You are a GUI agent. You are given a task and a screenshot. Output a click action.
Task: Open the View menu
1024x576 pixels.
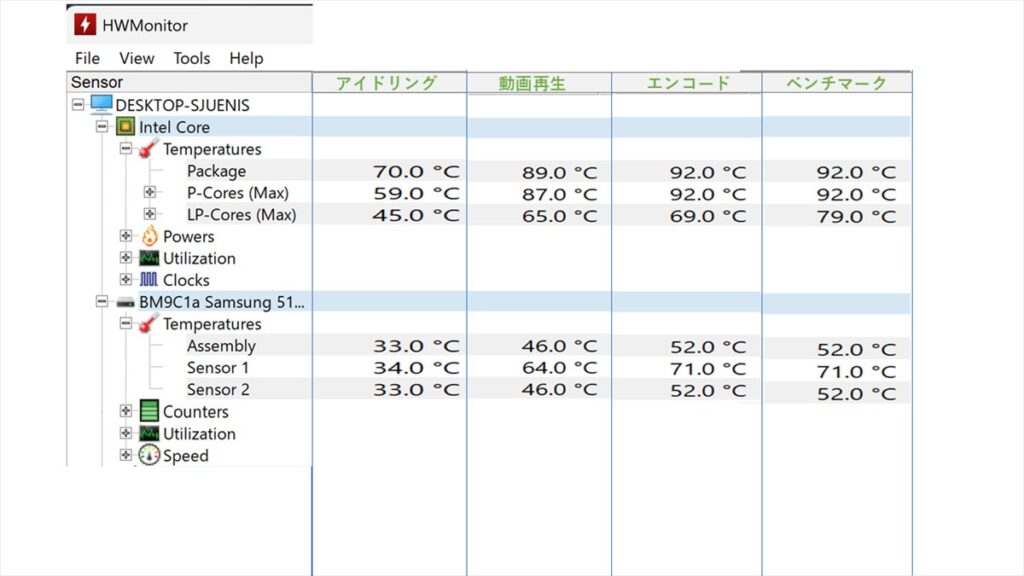coord(136,58)
